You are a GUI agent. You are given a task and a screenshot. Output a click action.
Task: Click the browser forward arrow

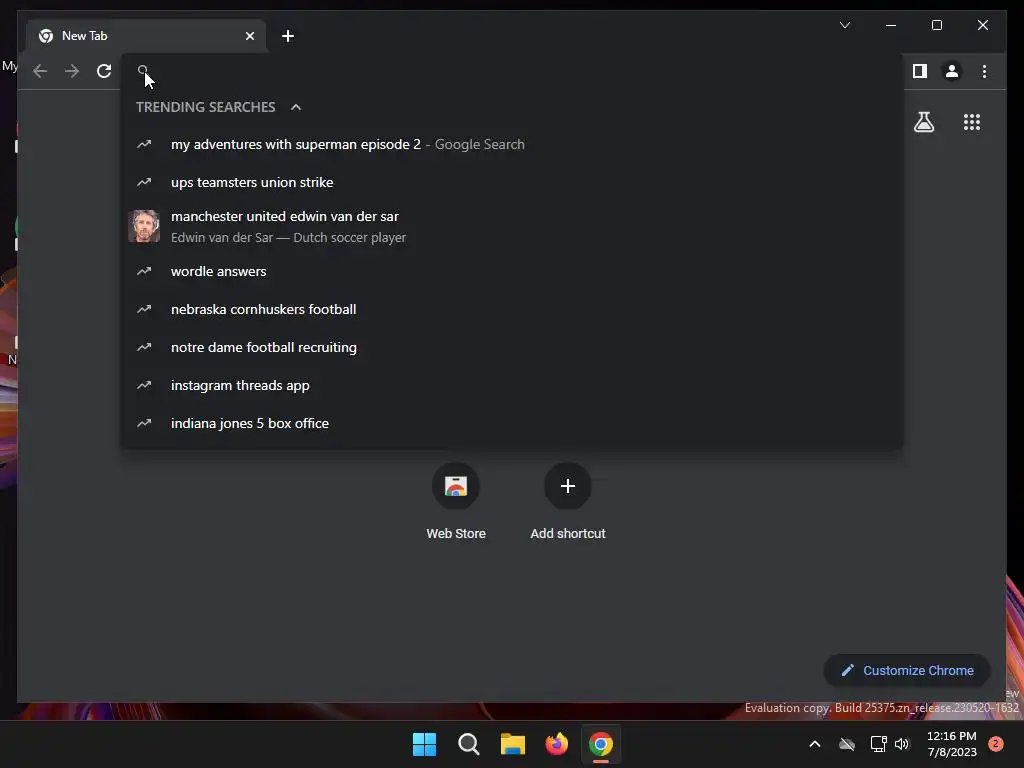pos(72,71)
